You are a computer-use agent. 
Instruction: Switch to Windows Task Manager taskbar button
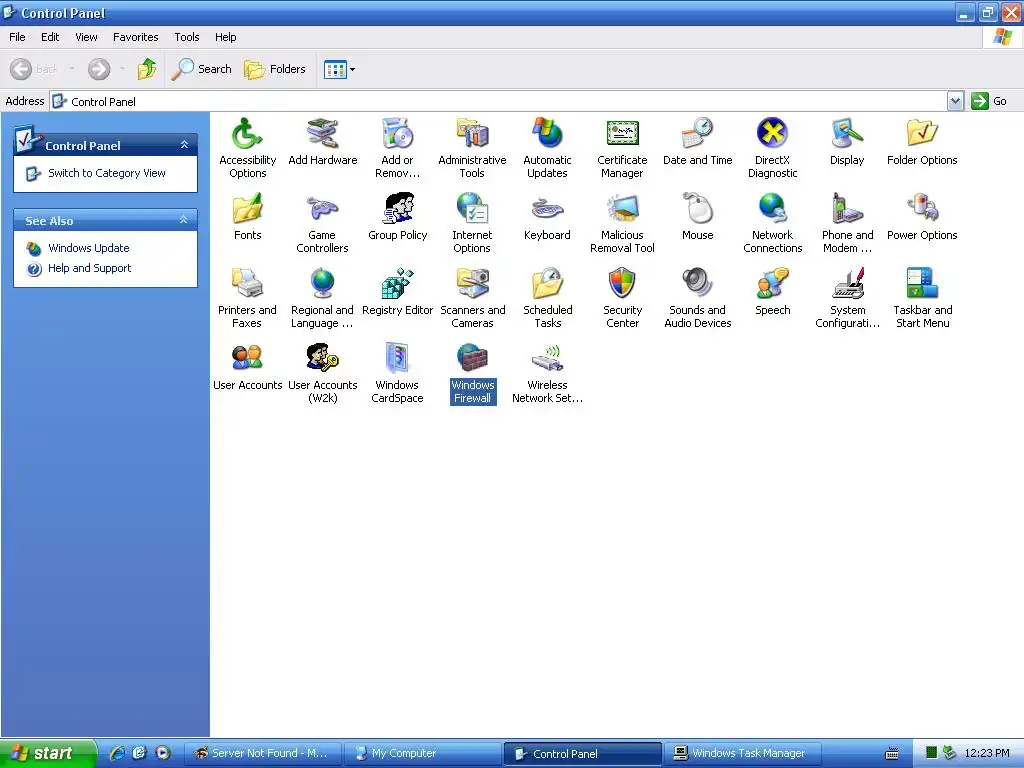743,754
